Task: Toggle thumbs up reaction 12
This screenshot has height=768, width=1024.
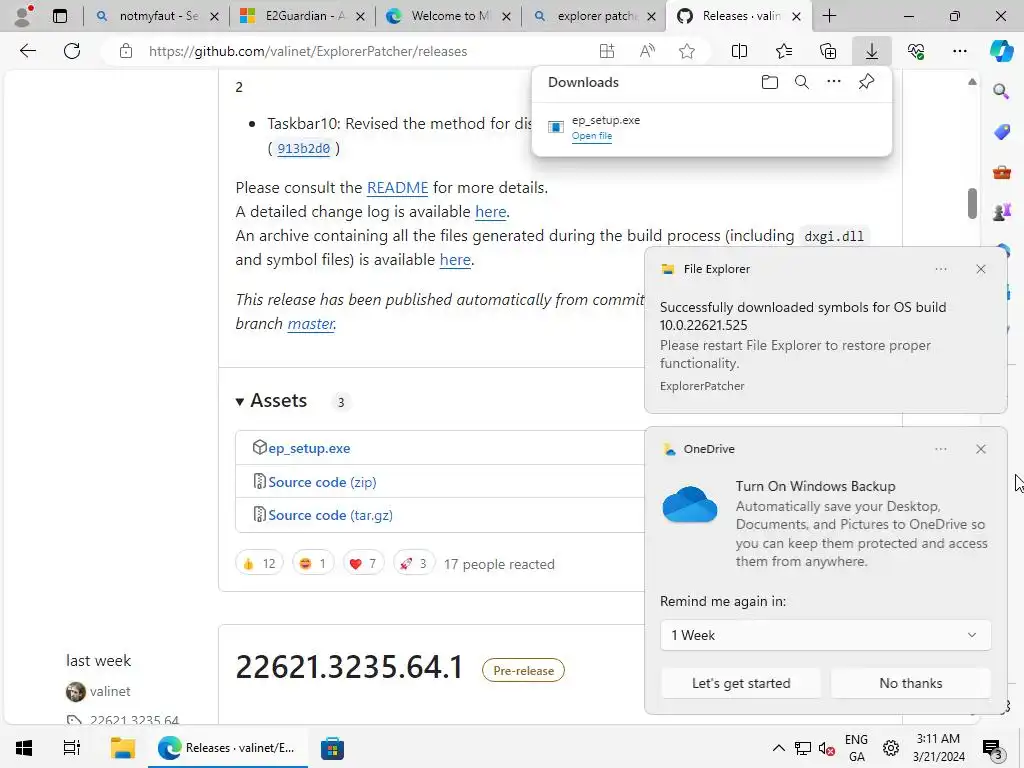Action: coord(259,563)
